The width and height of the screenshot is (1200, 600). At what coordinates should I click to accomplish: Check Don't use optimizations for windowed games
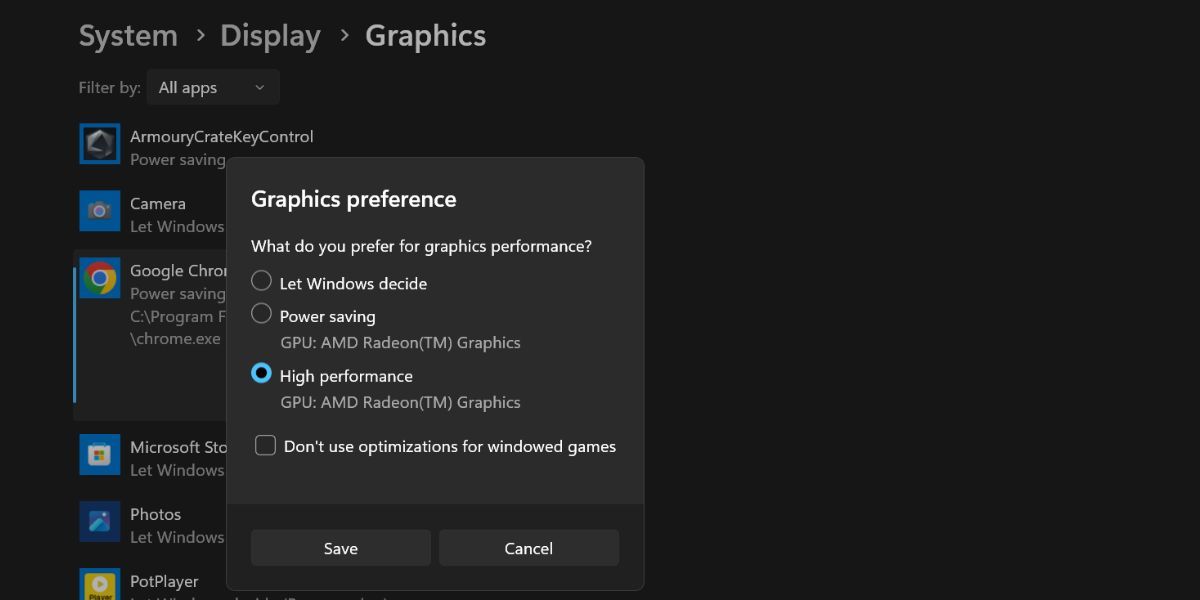click(265, 445)
